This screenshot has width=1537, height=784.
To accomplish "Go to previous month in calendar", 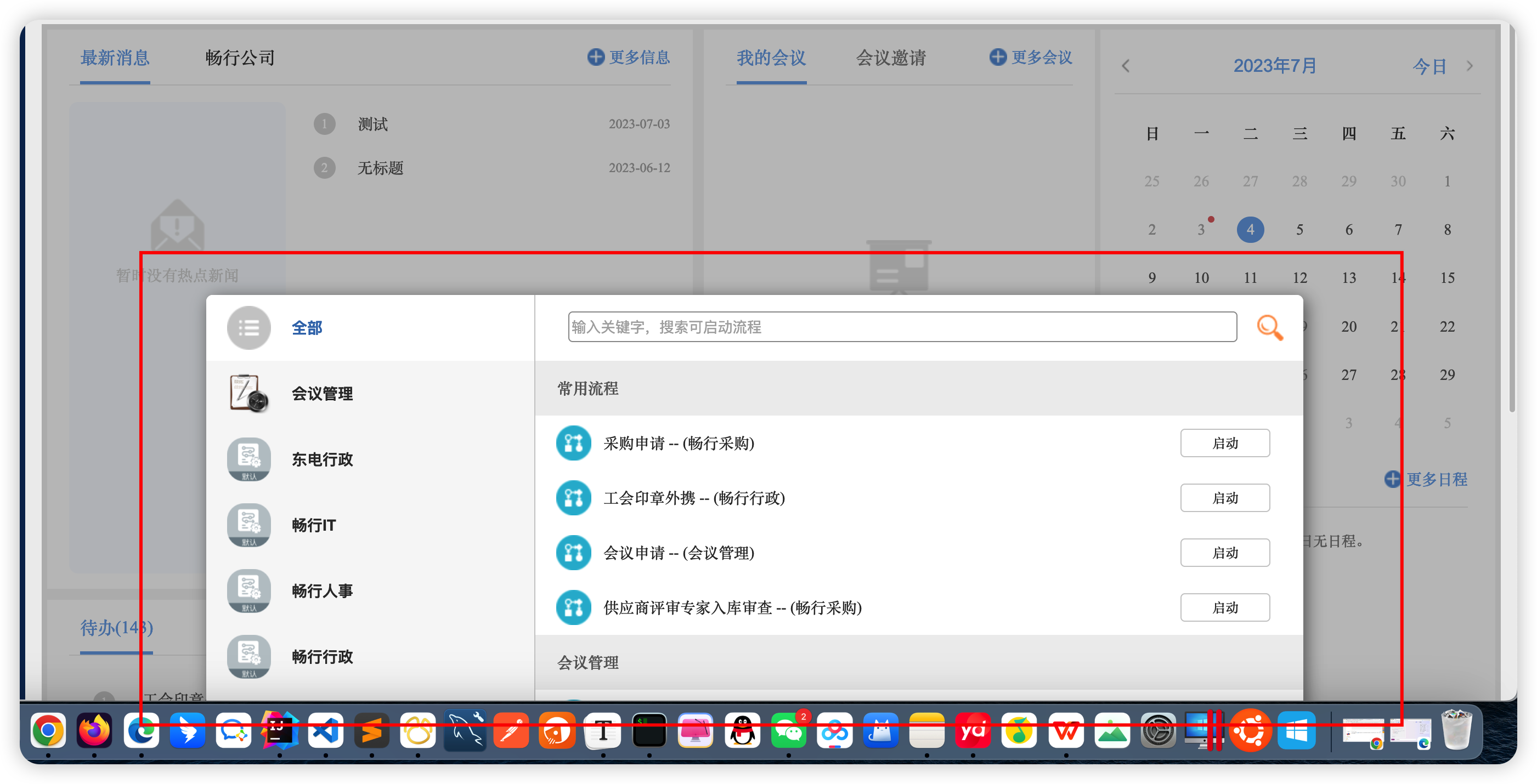I will [1125, 66].
